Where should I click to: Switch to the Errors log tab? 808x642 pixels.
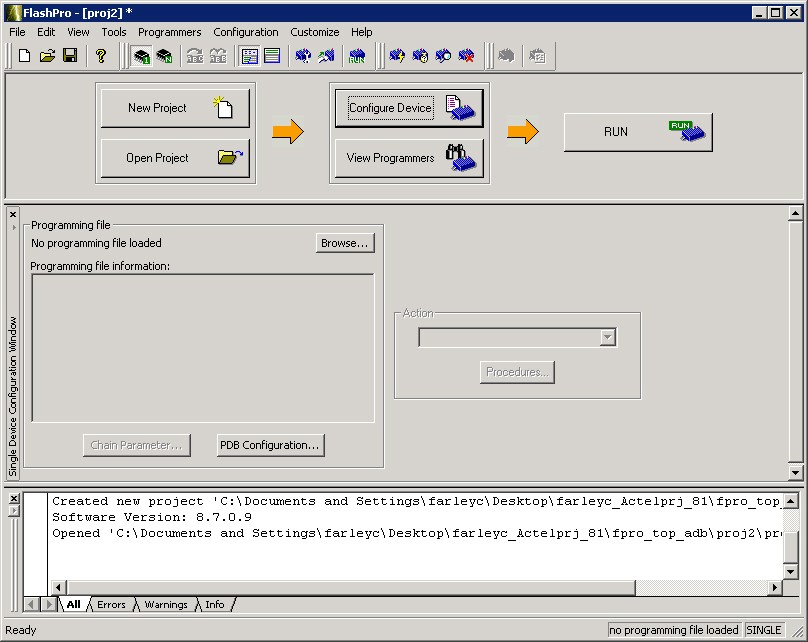click(111, 604)
